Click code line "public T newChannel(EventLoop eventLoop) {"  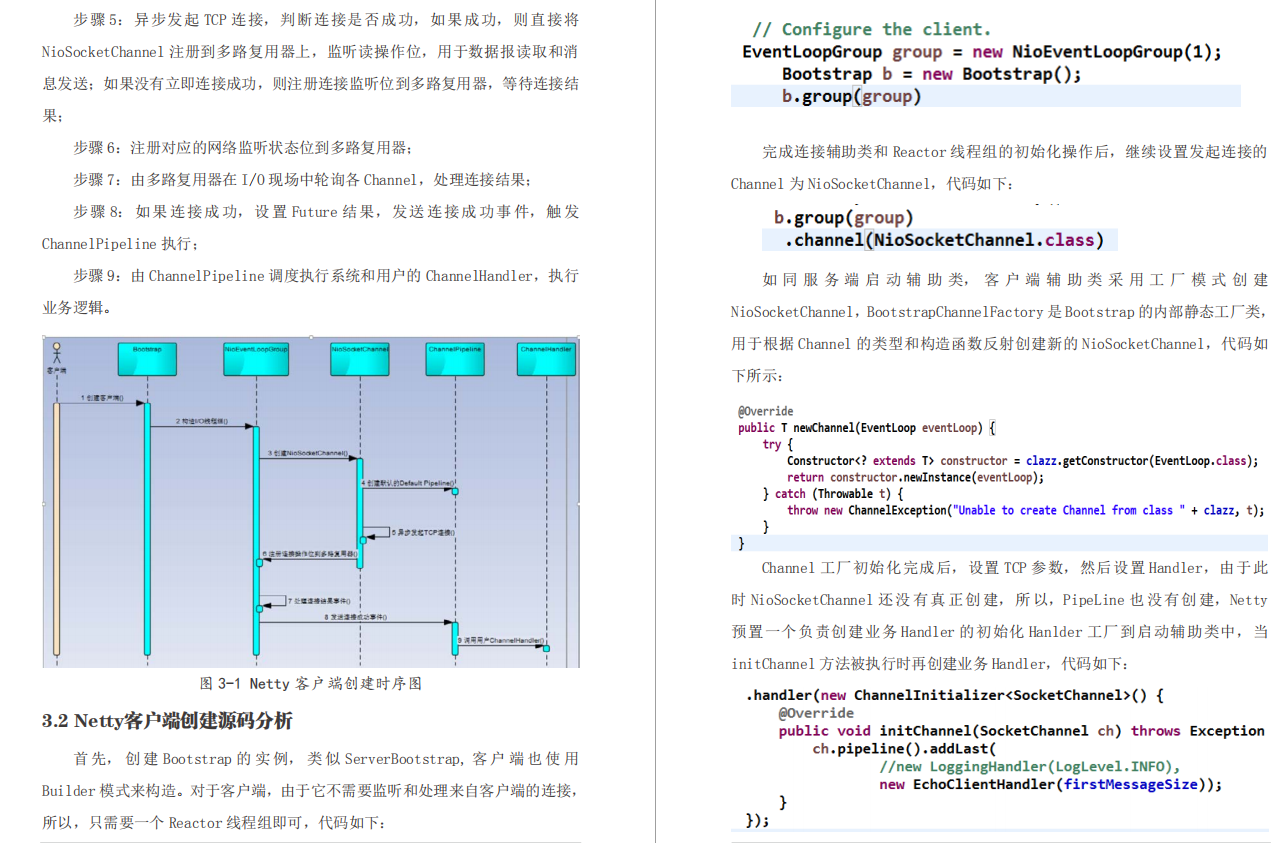click(867, 428)
